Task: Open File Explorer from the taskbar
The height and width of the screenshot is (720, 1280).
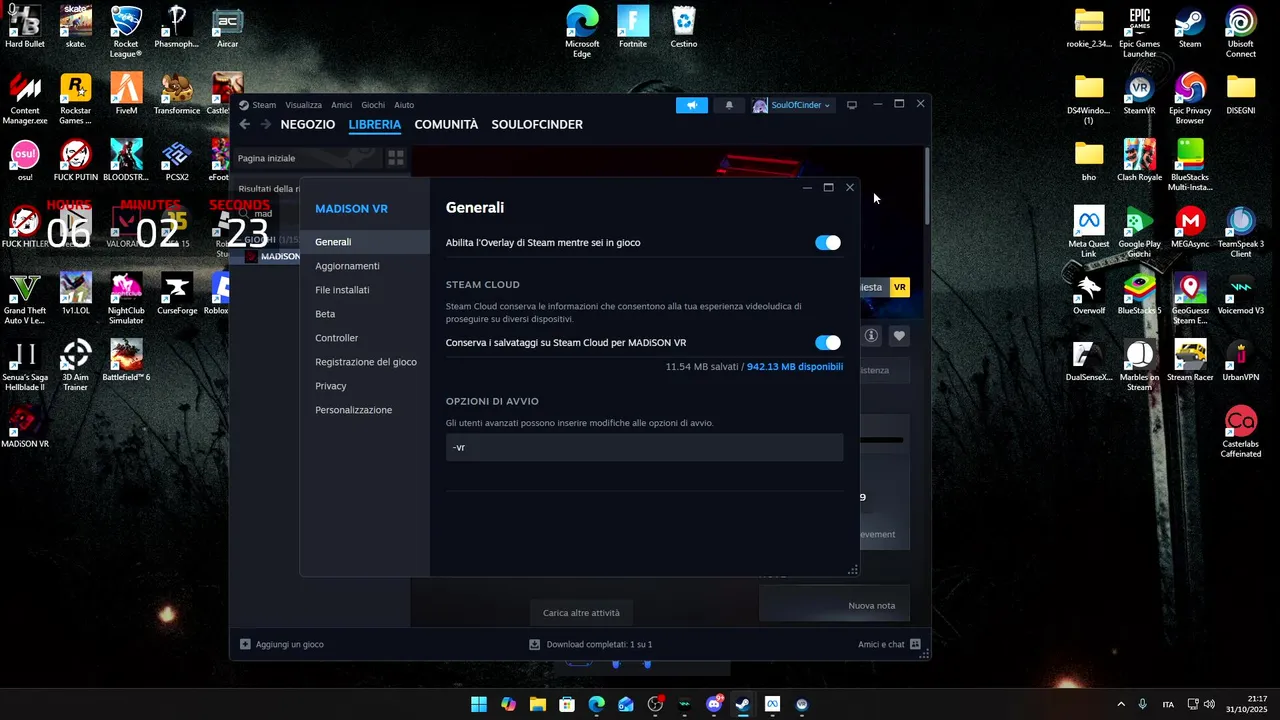Action: [x=538, y=704]
